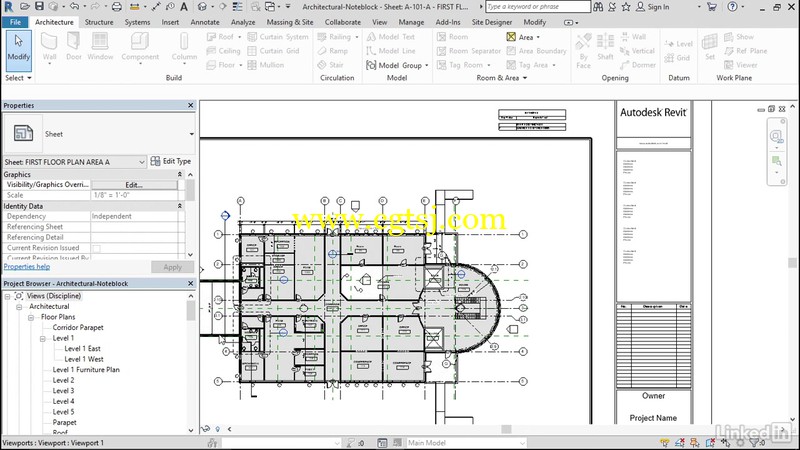Select Level 1 East in Project Browser
This screenshot has width=800, height=450.
82,348
